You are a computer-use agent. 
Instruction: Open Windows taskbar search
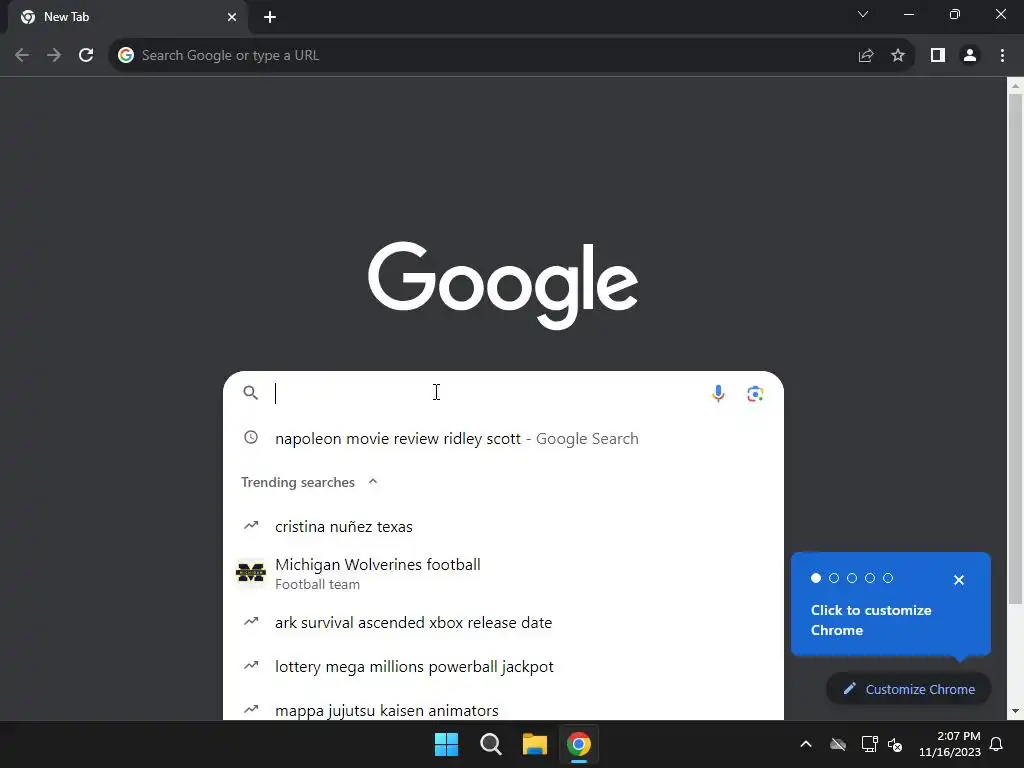[x=490, y=744]
